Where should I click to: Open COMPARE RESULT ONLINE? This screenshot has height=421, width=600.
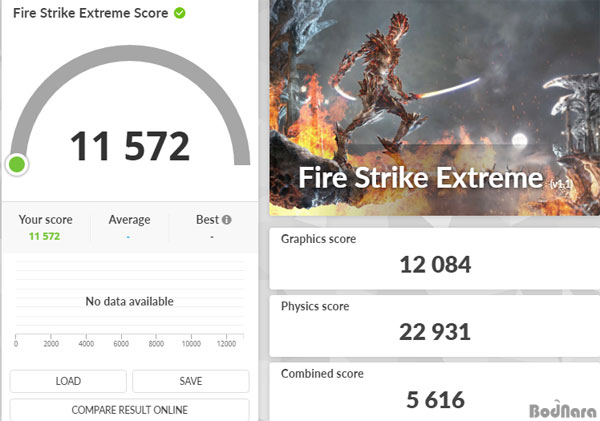pyautogui.click(x=129, y=410)
